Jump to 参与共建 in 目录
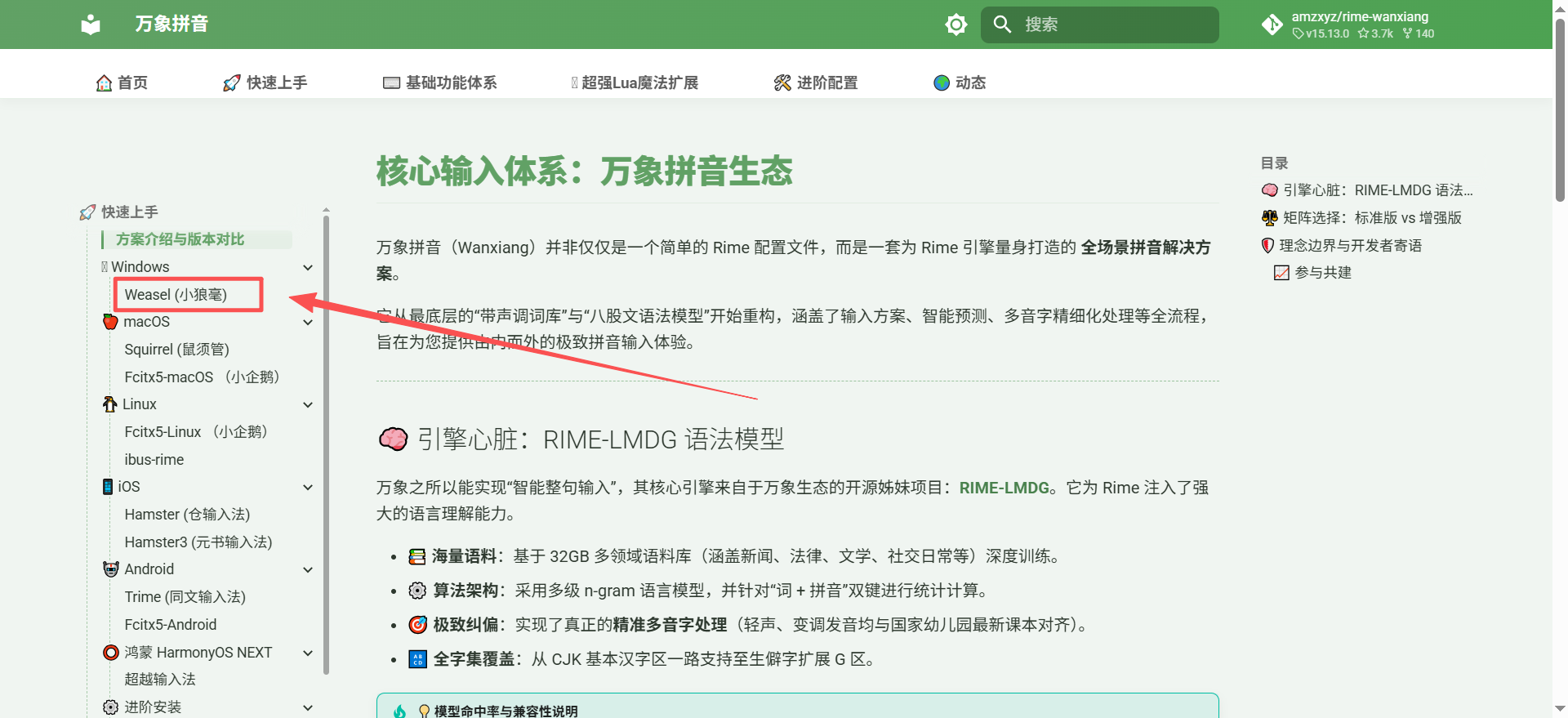 coord(1312,273)
